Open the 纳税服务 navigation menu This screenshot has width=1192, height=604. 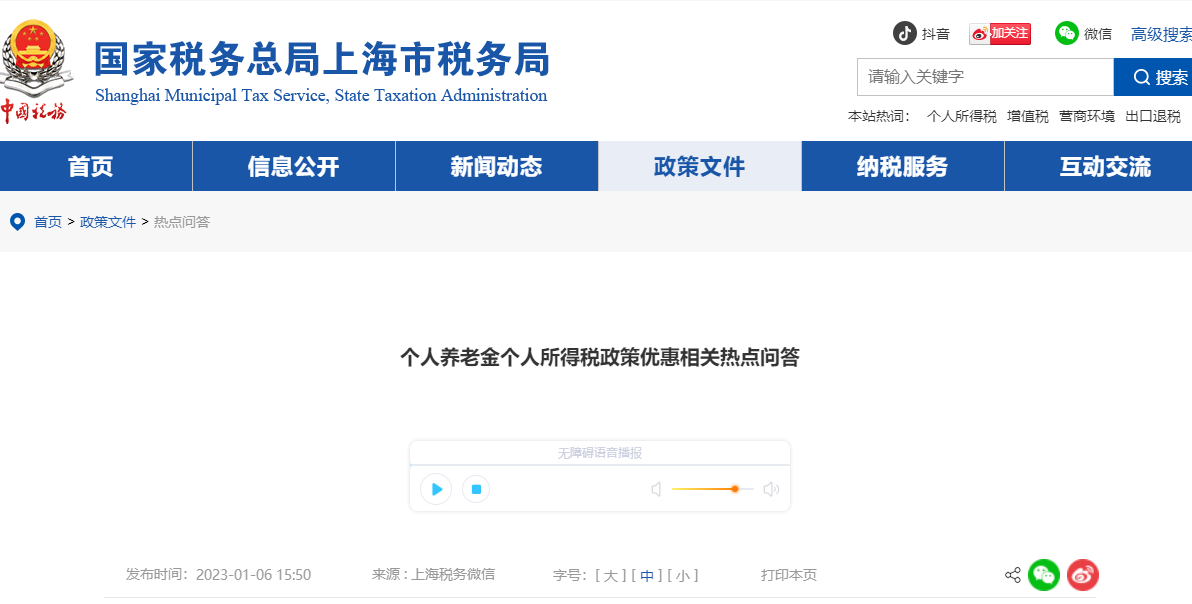[x=902, y=166]
